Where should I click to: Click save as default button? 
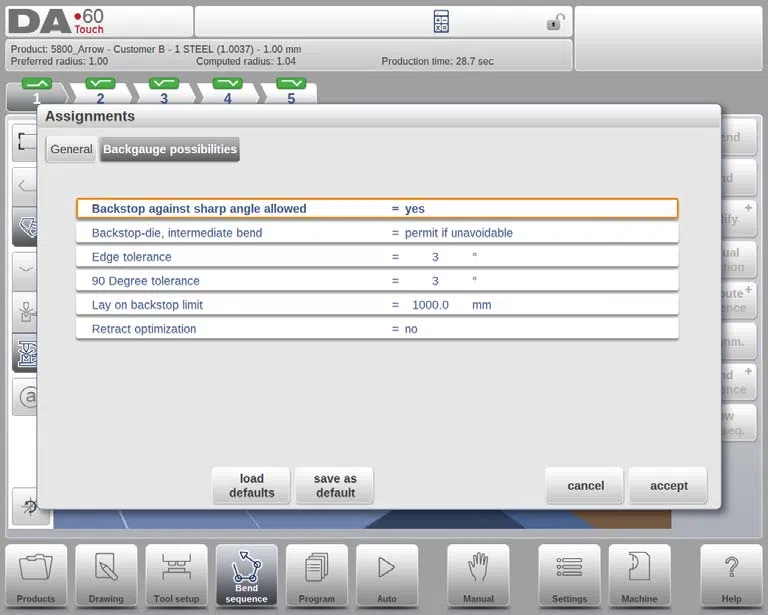click(335, 486)
